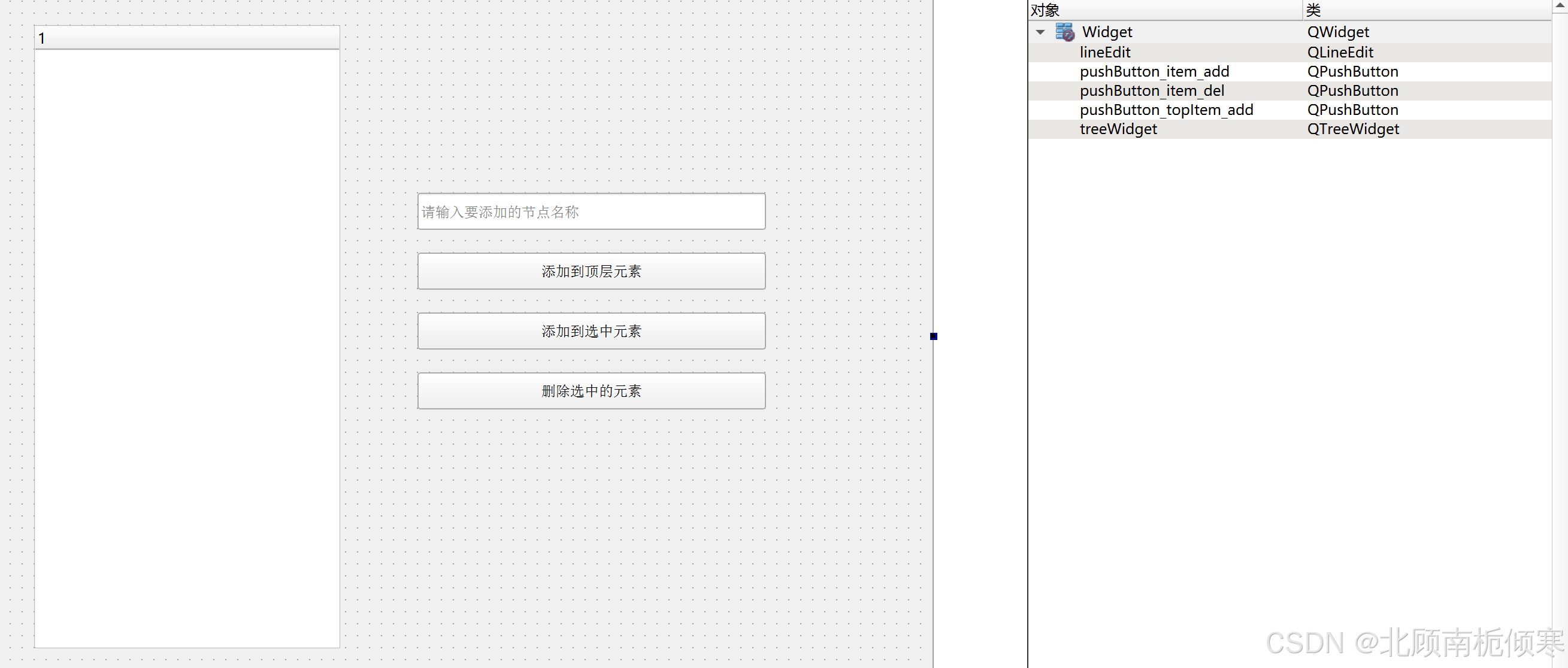Select the lineEdit object row
Viewport: 1568px width, 668px height.
tap(1289, 52)
